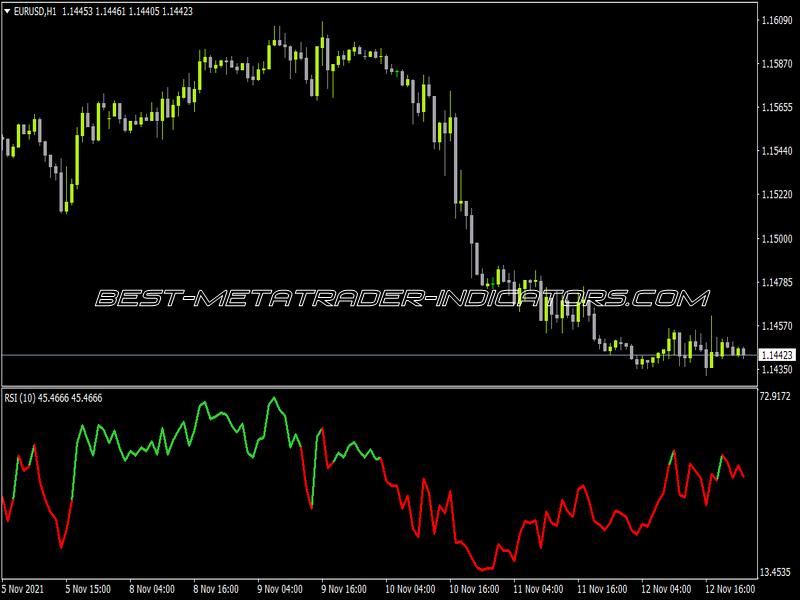Select the current price label 1.14423
Image resolution: width=800 pixels, height=600 pixels.
(777, 355)
